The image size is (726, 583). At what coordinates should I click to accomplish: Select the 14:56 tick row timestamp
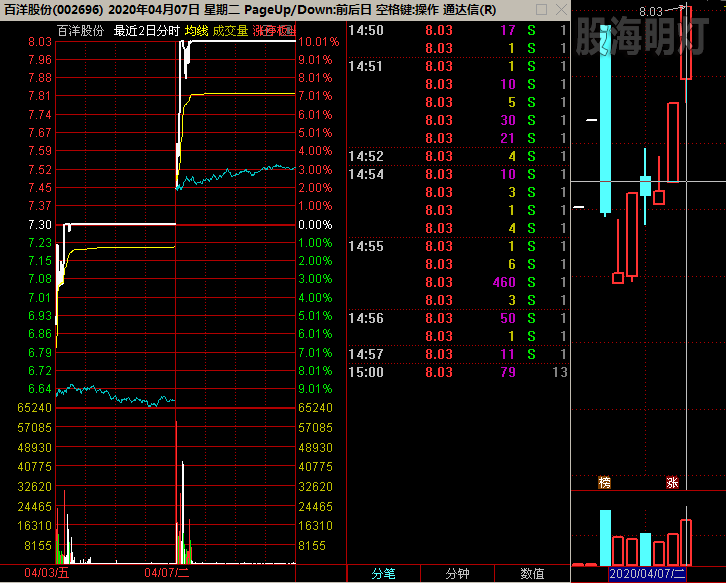pyautogui.click(x=366, y=318)
